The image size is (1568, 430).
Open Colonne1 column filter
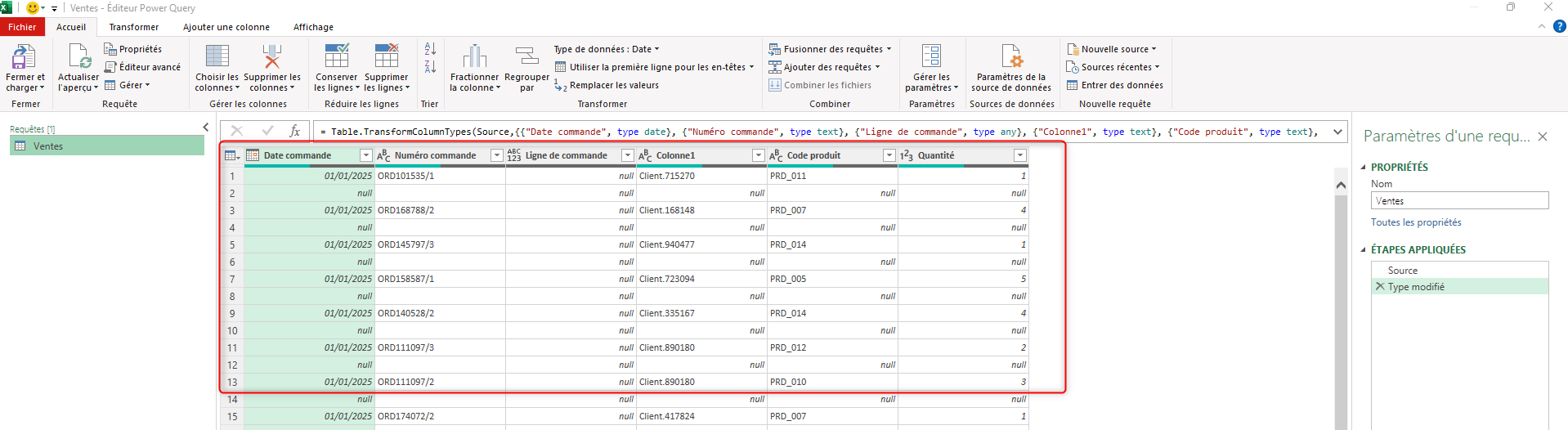[x=759, y=155]
